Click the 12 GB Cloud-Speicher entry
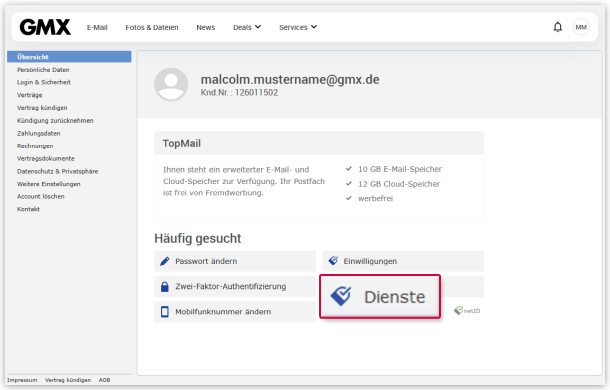 pyautogui.click(x=399, y=184)
